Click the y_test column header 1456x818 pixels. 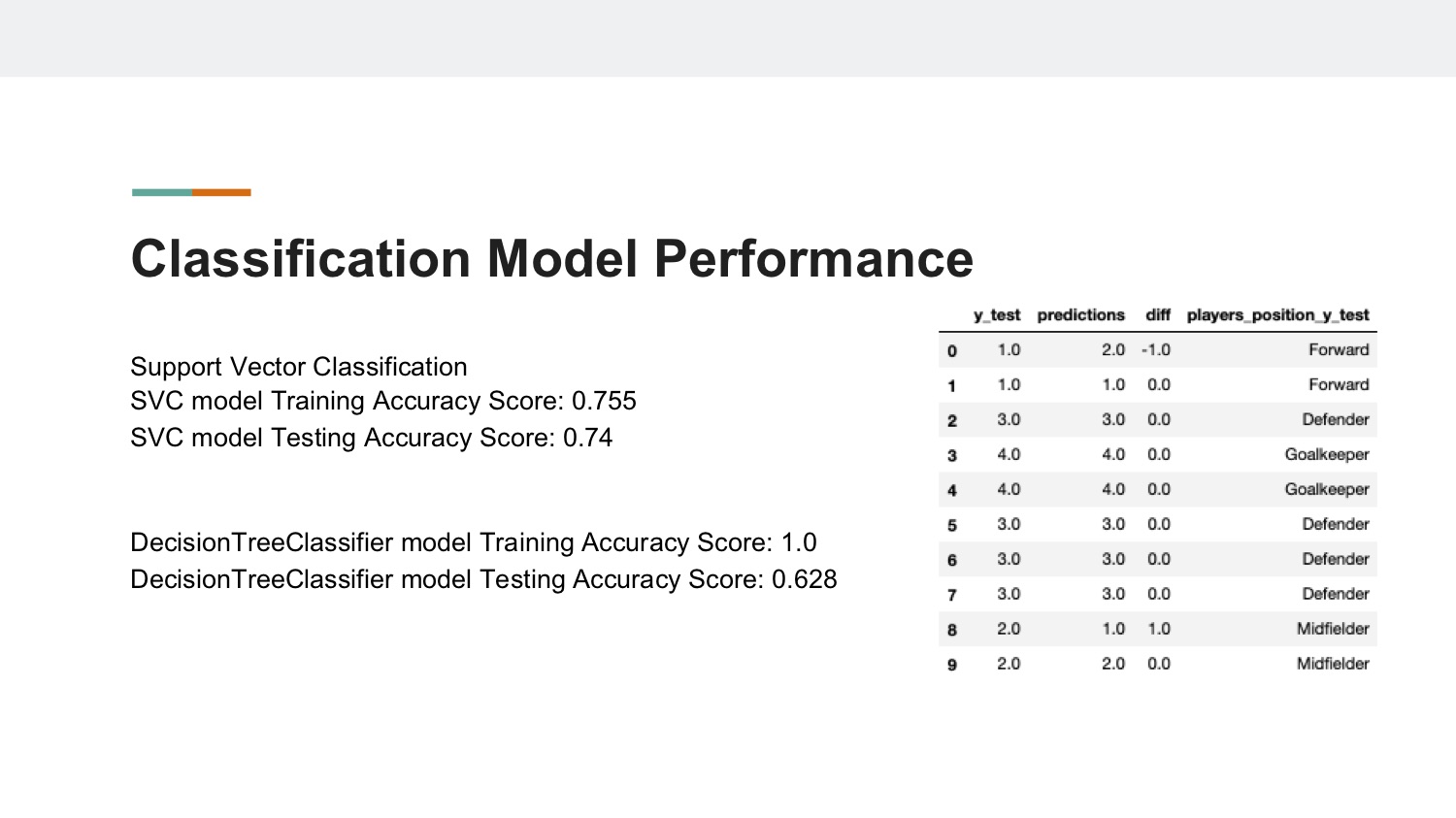click(x=997, y=315)
